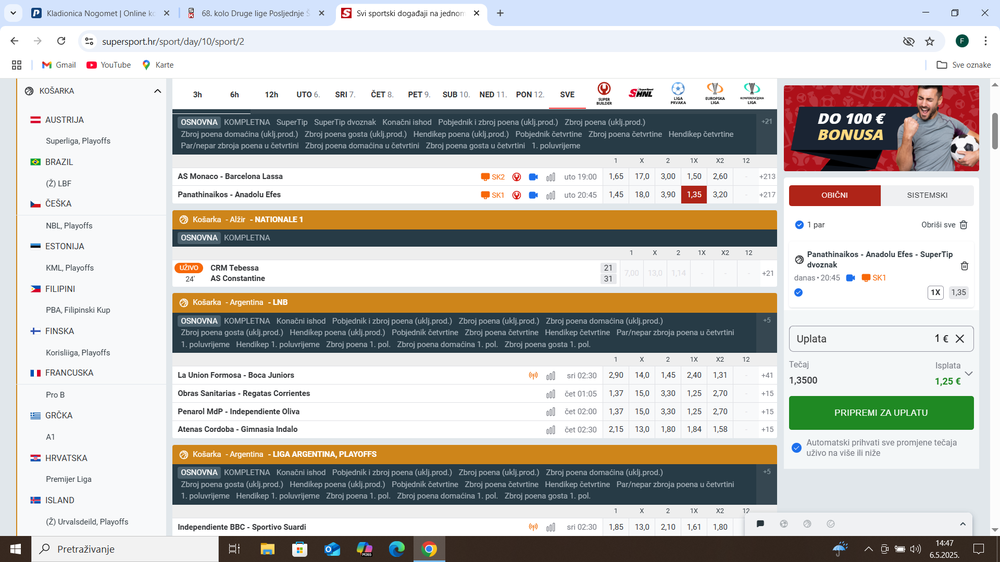Open live radio icon for Independiente BBC
Image resolution: width=1000 pixels, height=562 pixels.
(x=533, y=528)
